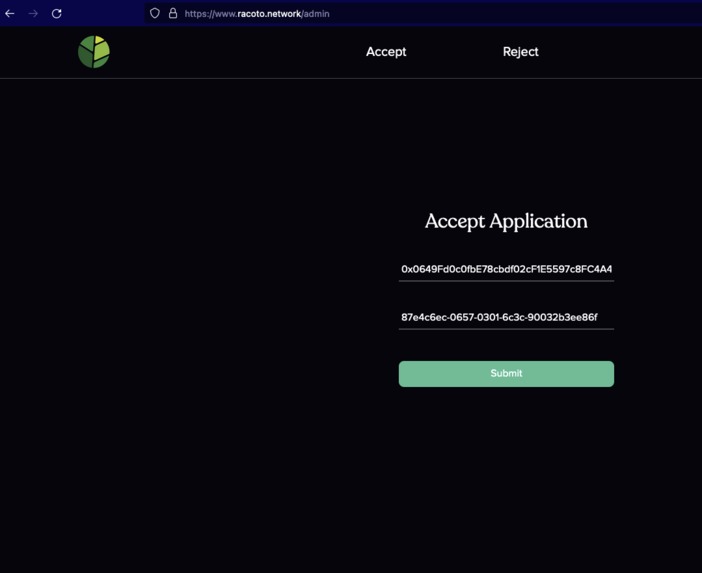Open the Accept tab in navigation
The height and width of the screenshot is (573, 702).
386,52
